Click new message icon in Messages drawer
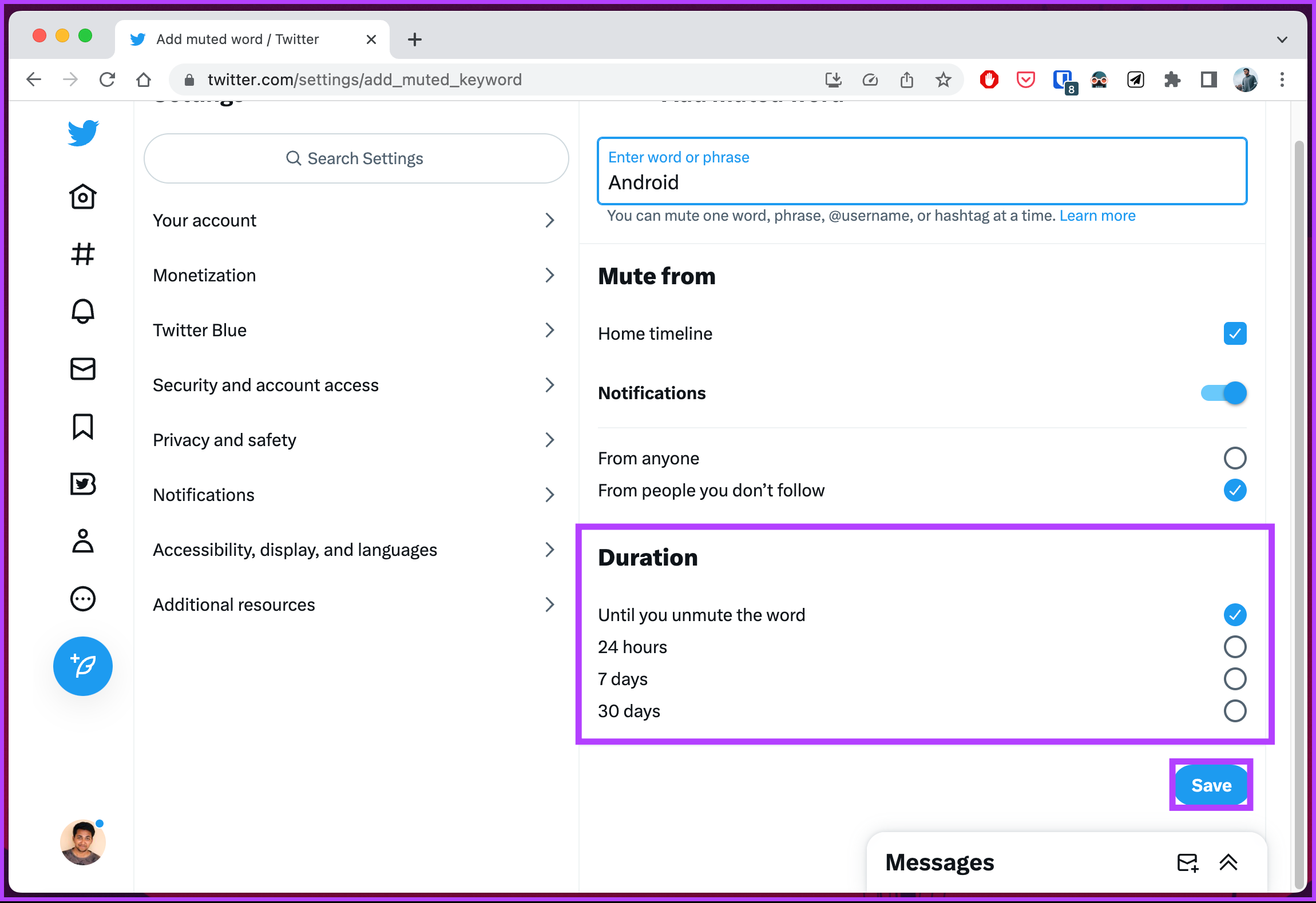 1188,862
